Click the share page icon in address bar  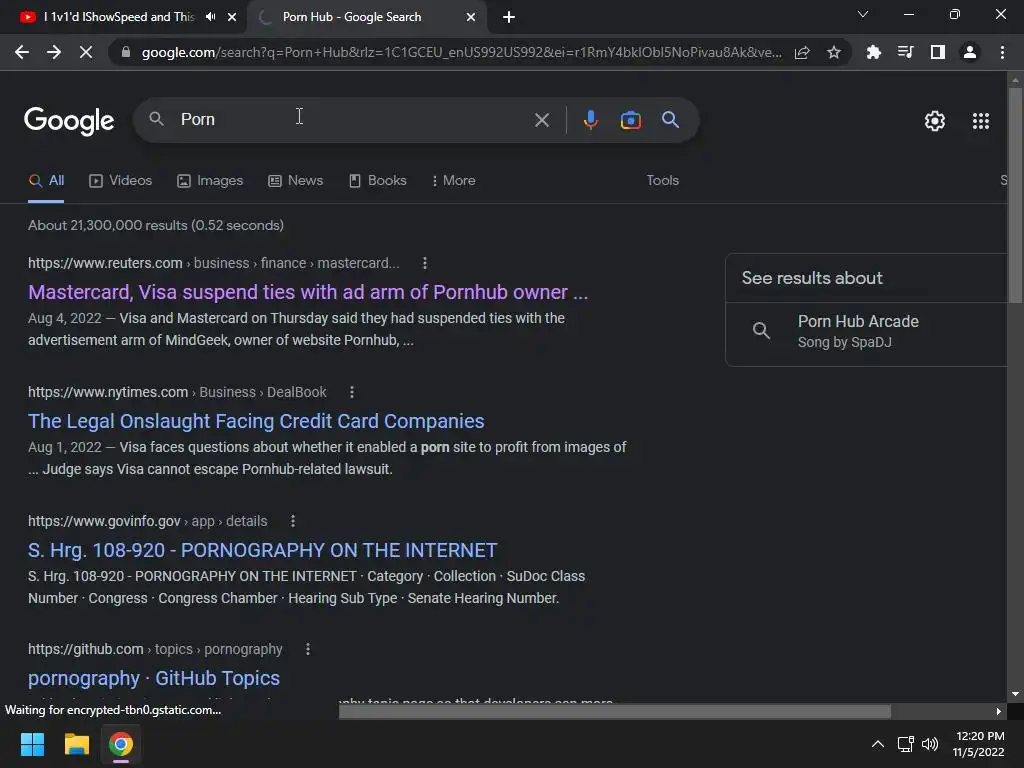tap(802, 52)
